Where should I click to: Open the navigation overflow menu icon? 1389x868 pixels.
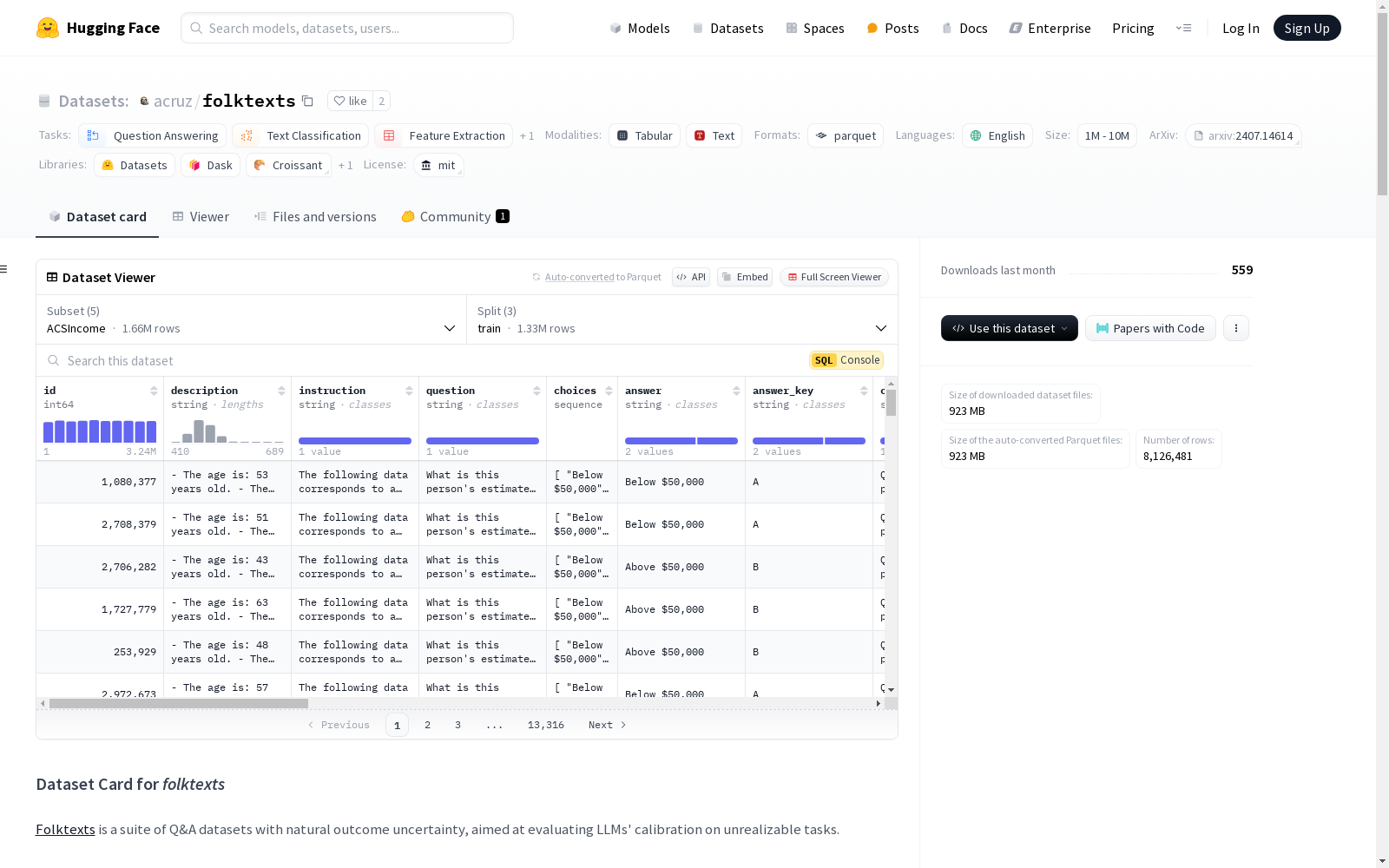[1183, 28]
